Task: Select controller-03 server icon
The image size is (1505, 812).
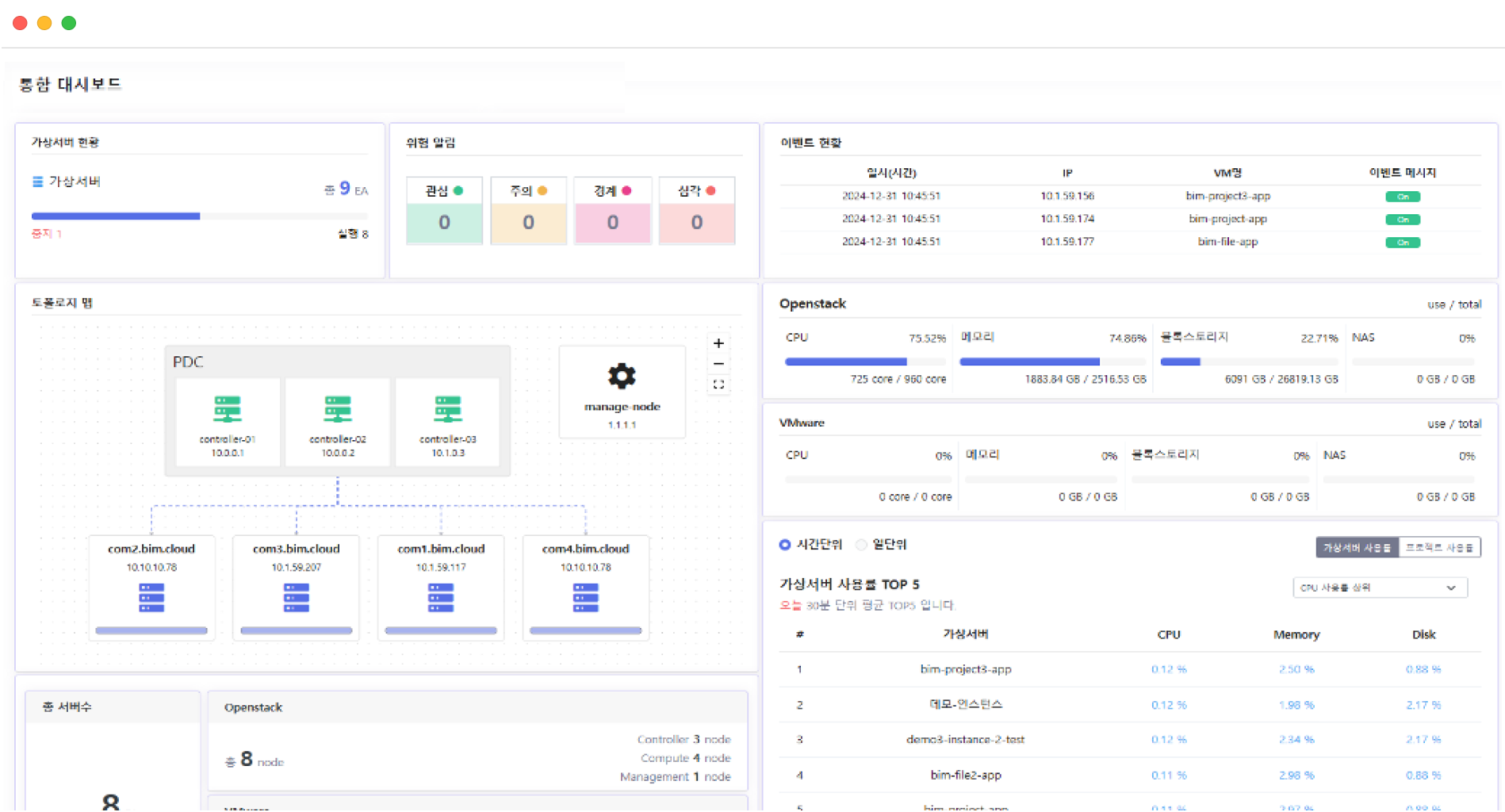Action: (448, 409)
